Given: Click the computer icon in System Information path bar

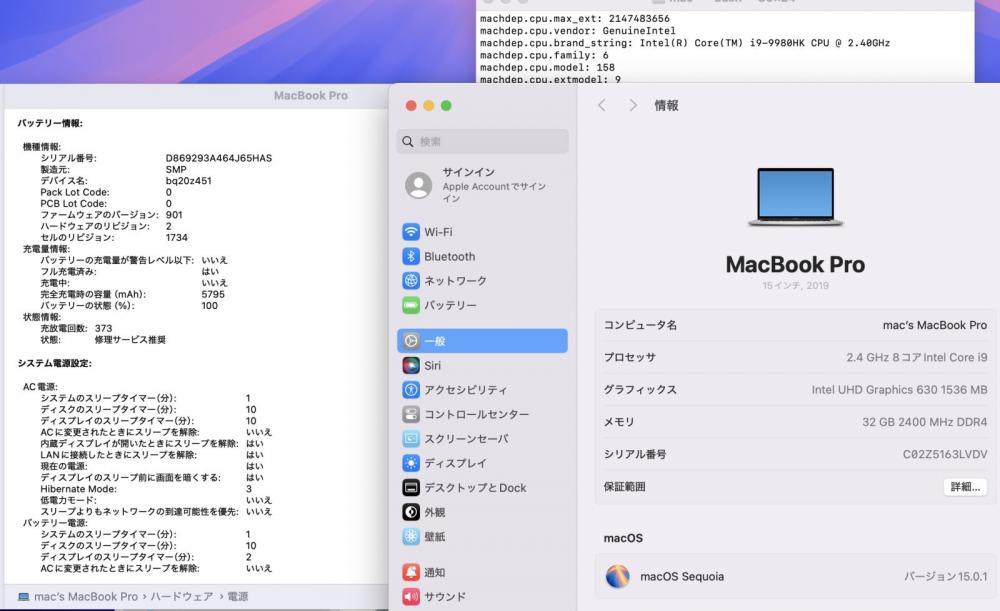Looking at the screenshot, I should click(24, 597).
